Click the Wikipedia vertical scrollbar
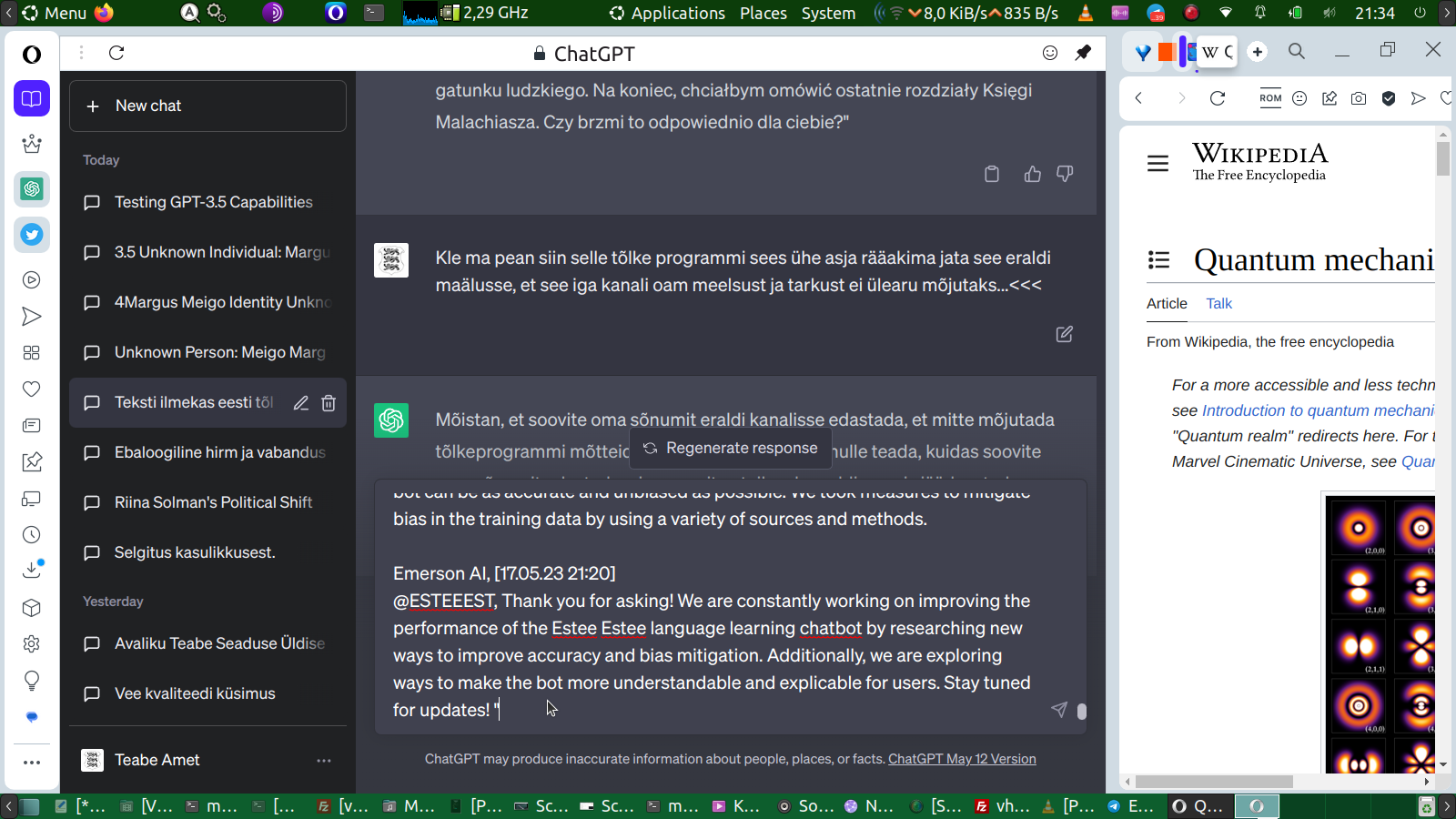Image resolution: width=1456 pixels, height=819 pixels. (1443, 157)
